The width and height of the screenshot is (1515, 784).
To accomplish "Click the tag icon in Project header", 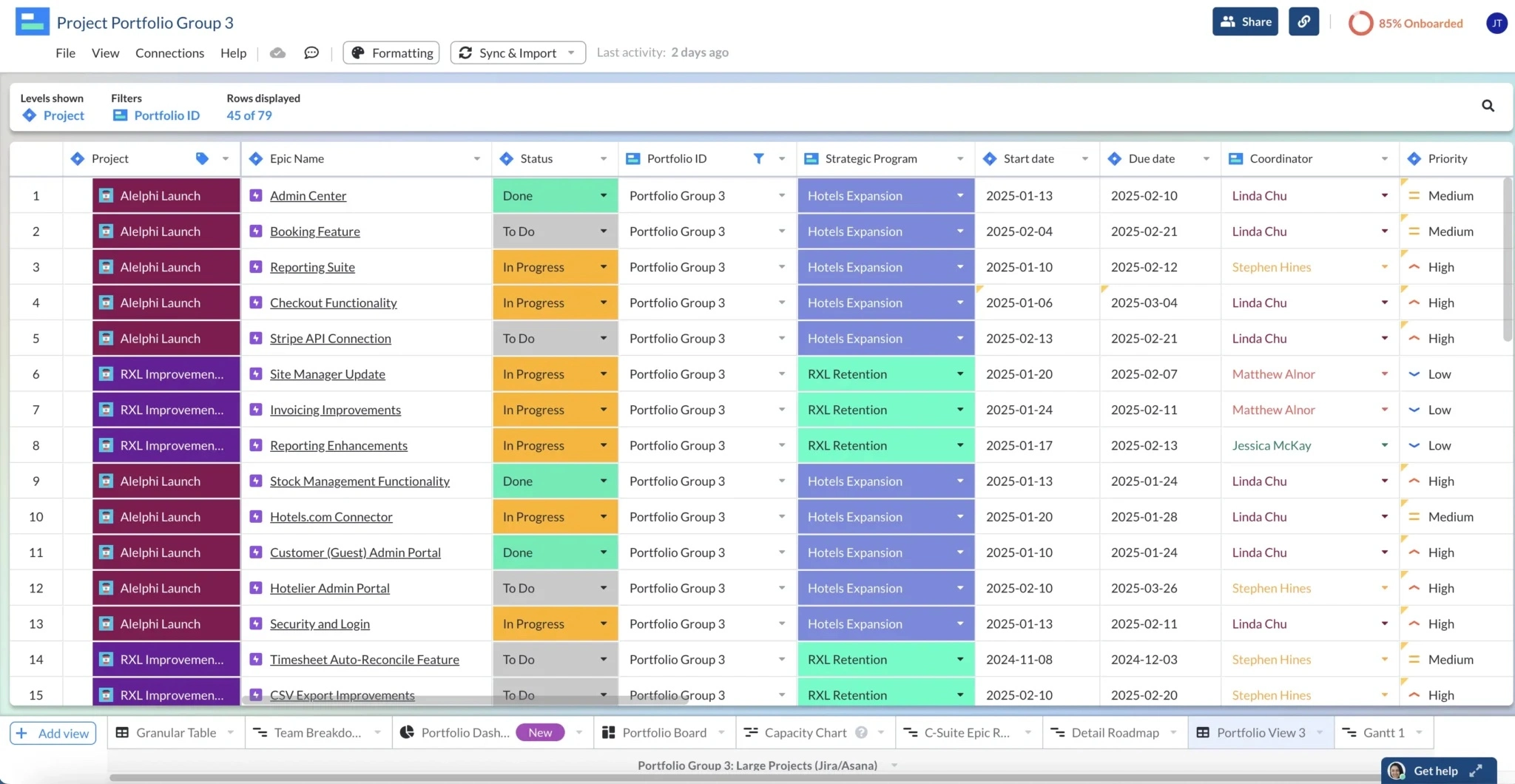I will click(x=202, y=158).
